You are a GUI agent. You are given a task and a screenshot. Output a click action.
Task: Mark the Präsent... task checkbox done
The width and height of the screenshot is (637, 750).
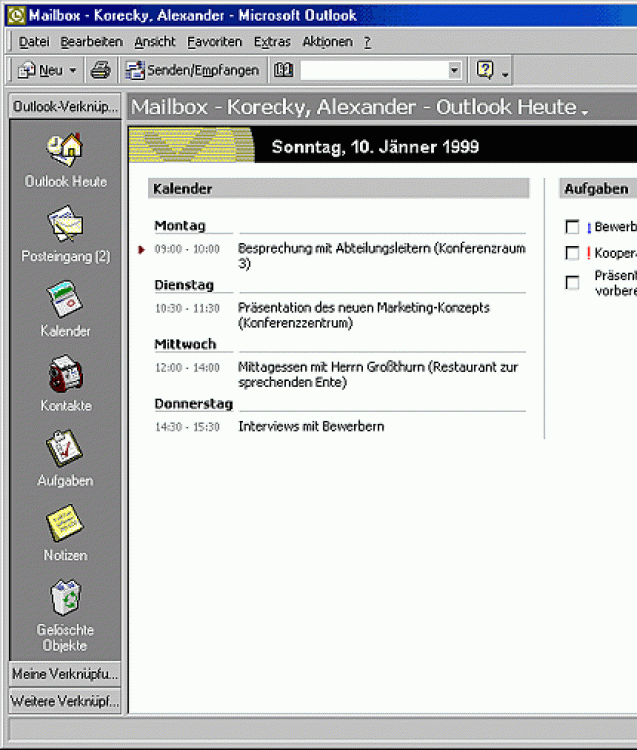point(572,283)
